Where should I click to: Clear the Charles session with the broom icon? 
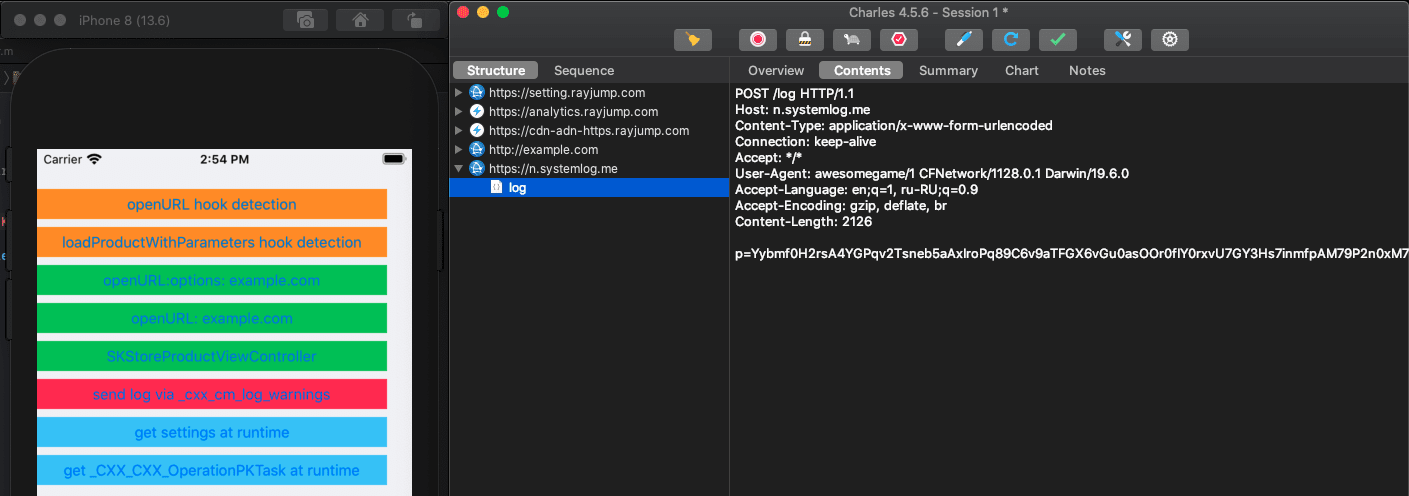[x=692, y=40]
